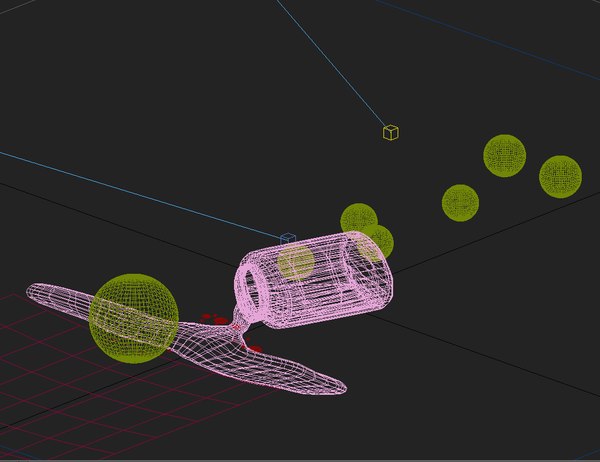
Task: Click the jar's circular mouth opening
Action: pos(253,290)
